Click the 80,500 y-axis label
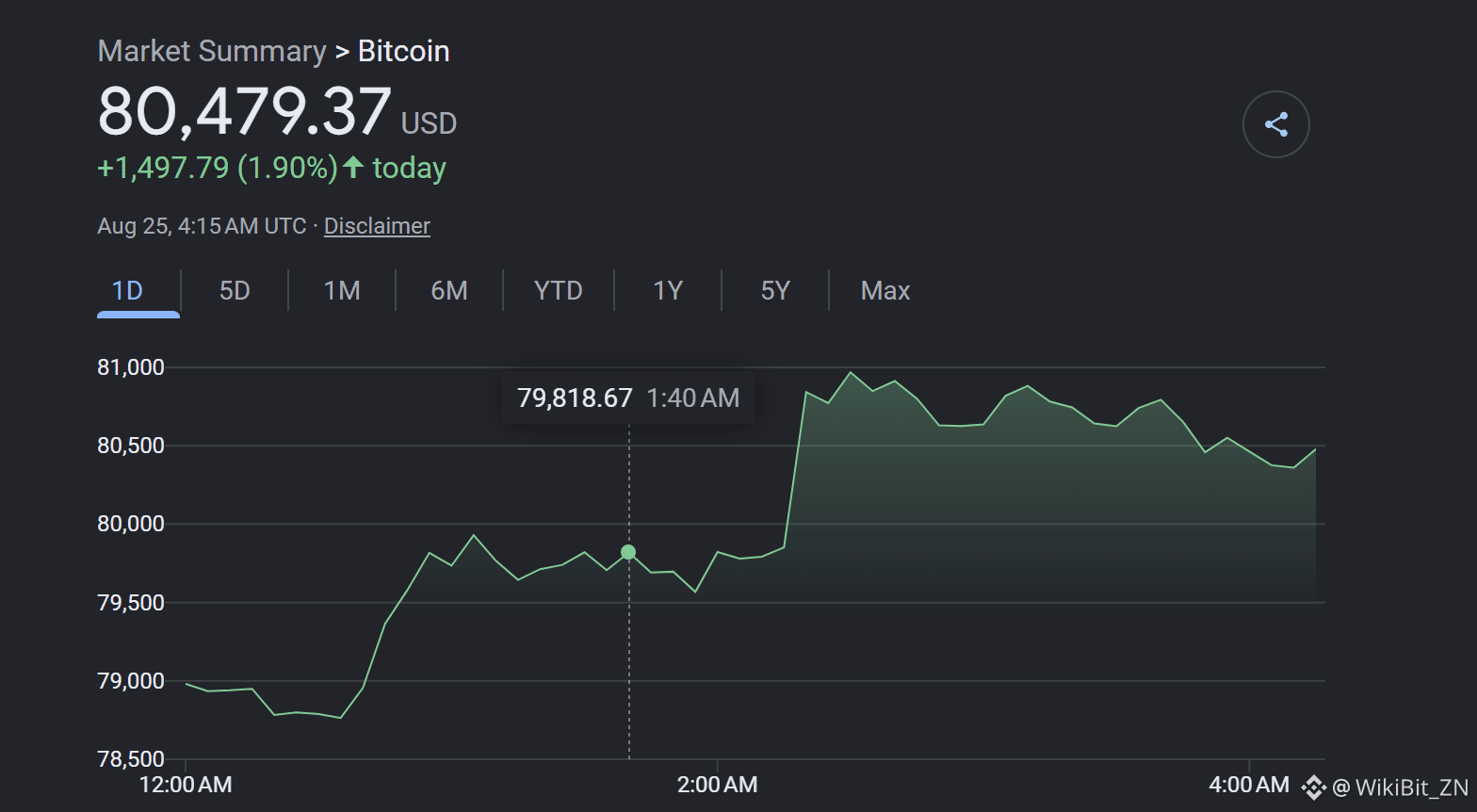1477x812 pixels. (x=131, y=446)
